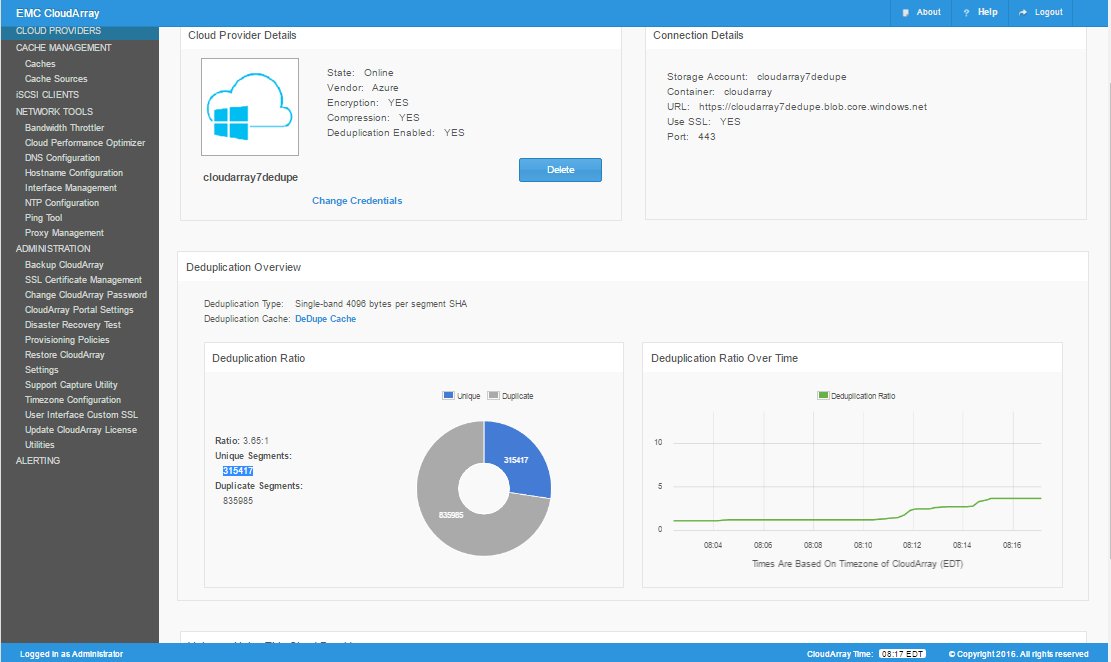Open the Change Credentials link
Viewport: 1111px width, 662px height.
pyautogui.click(x=357, y=201)
